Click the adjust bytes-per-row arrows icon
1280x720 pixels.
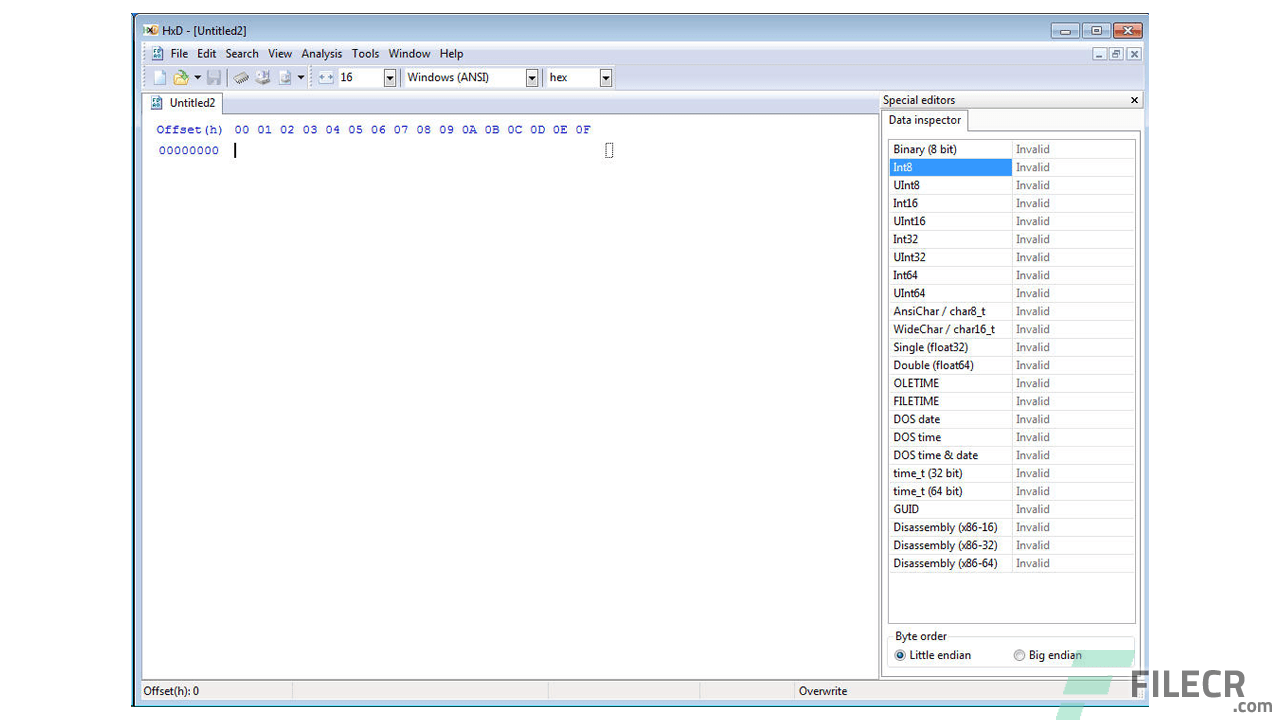tap(326, 77)
